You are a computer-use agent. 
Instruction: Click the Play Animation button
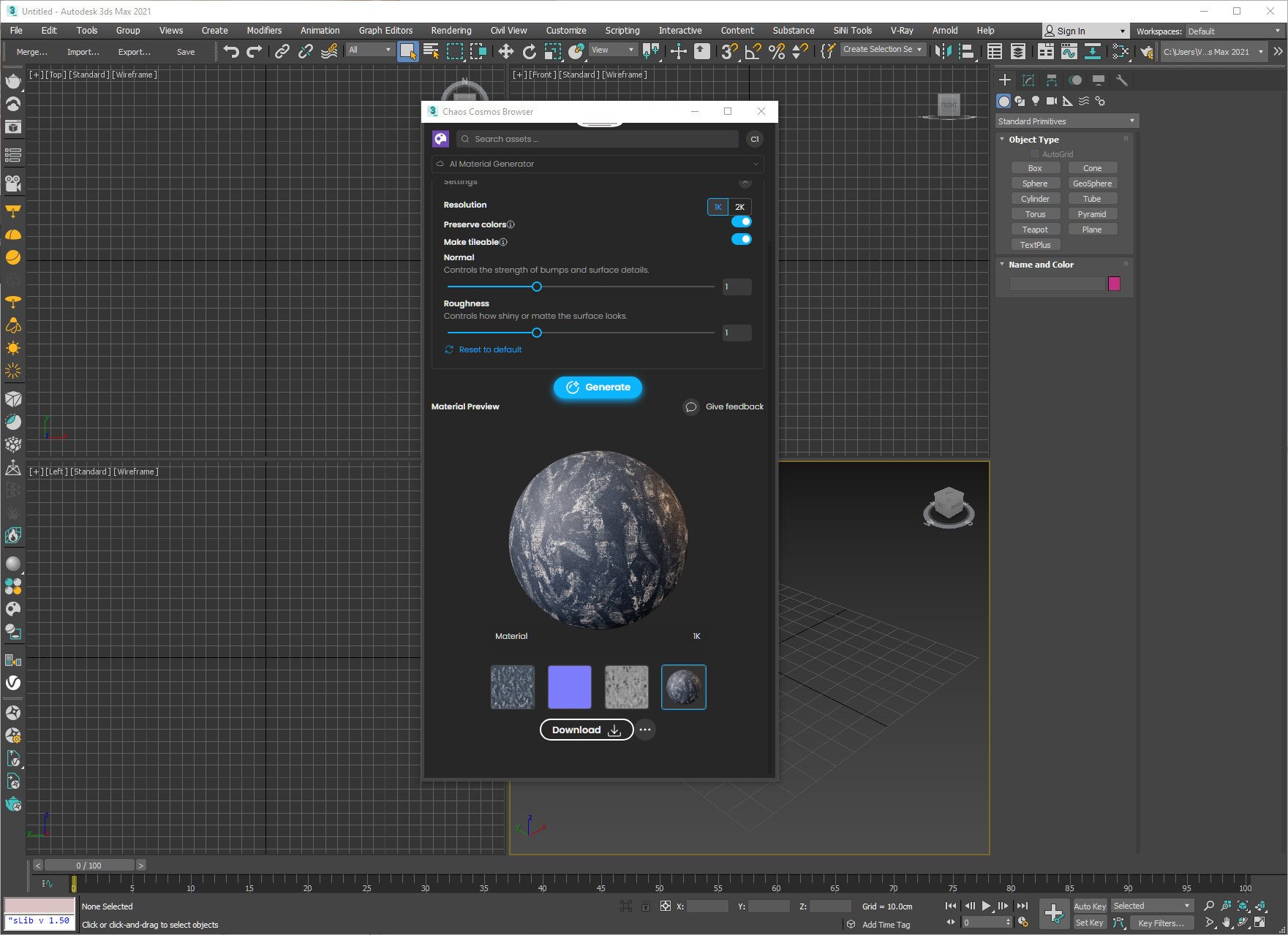[x=986, y=906]
